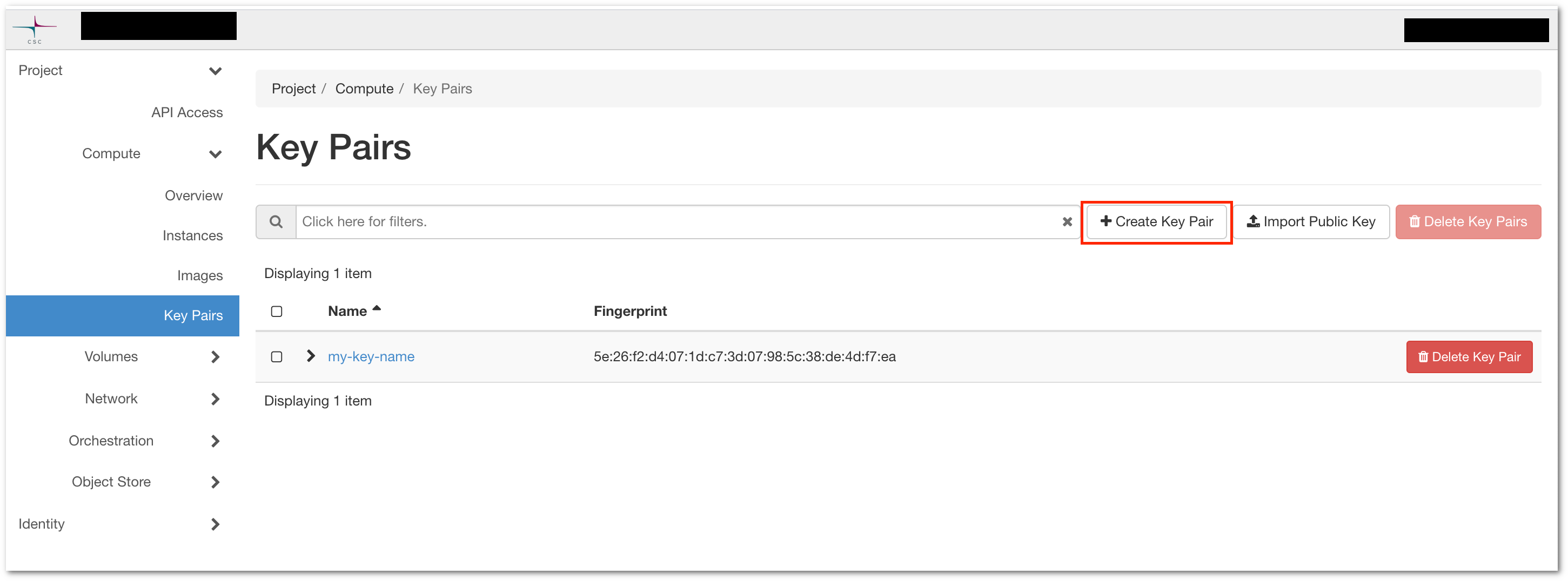Viewport: 1568px width, 581px height.
Task: Click the Name column sort arrow
Action: [377, 308]
